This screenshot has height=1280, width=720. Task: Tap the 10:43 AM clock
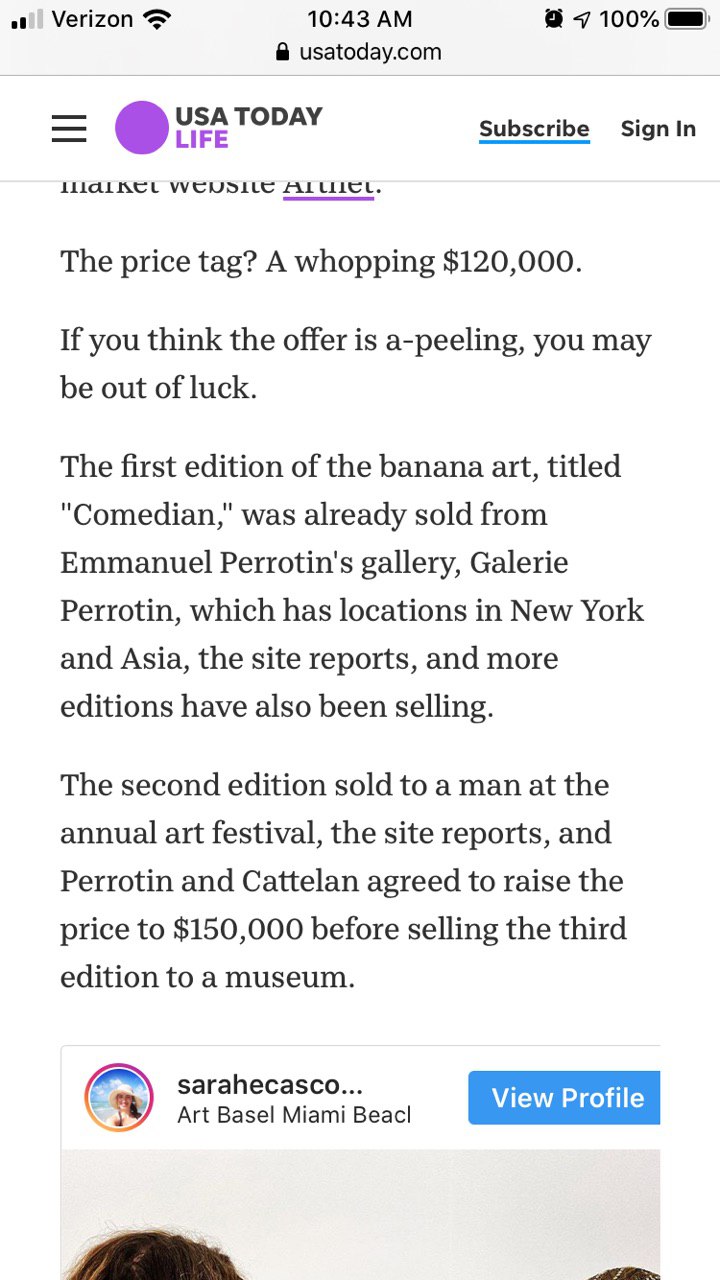[360, 19]
